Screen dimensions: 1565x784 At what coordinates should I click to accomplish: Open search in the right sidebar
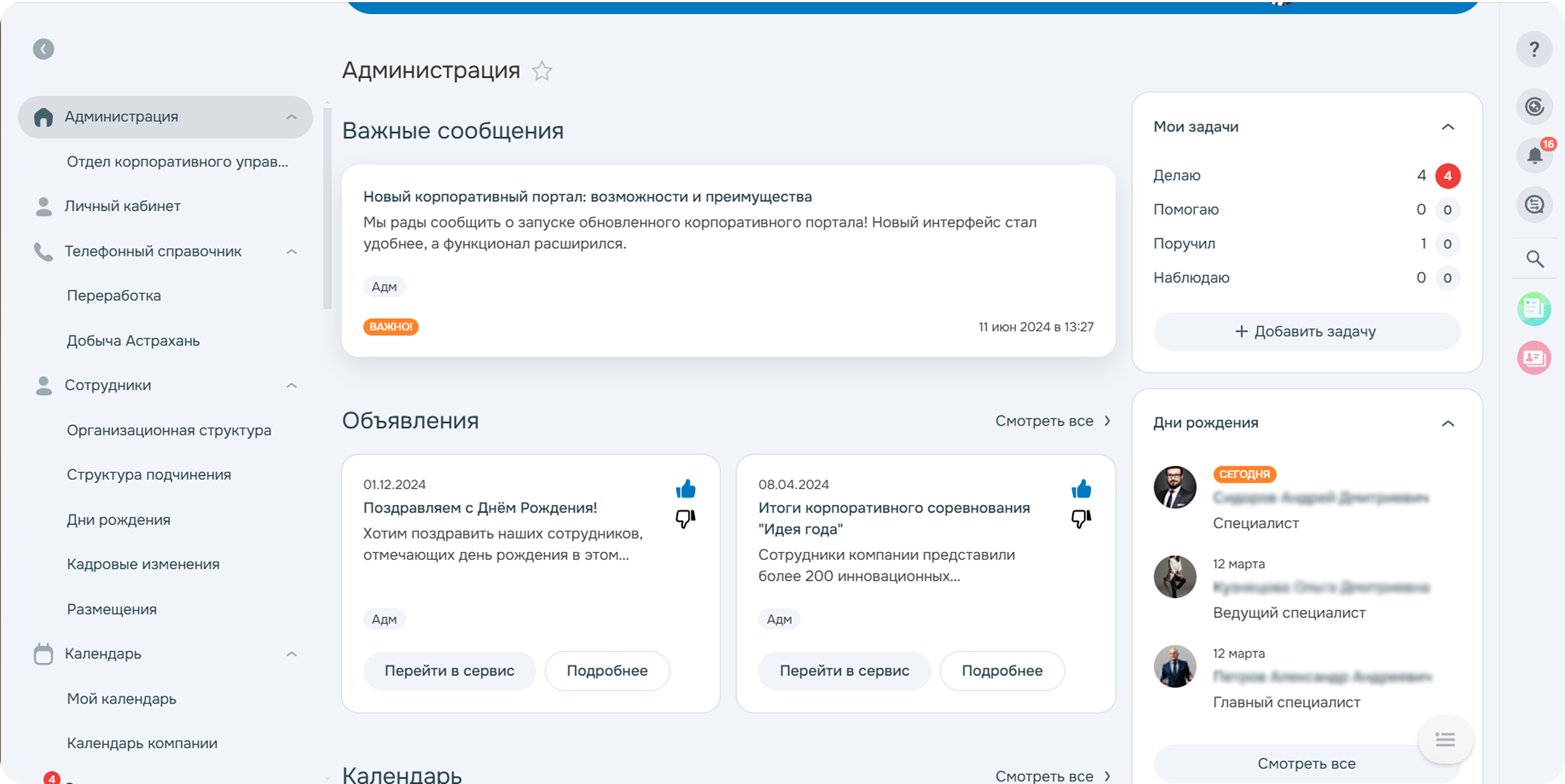1535,259
